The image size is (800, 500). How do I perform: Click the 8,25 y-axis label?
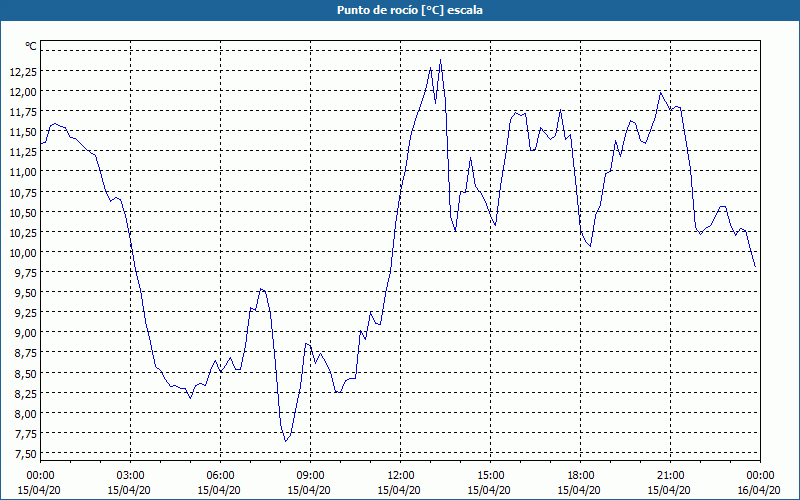(x=27, y=394)
